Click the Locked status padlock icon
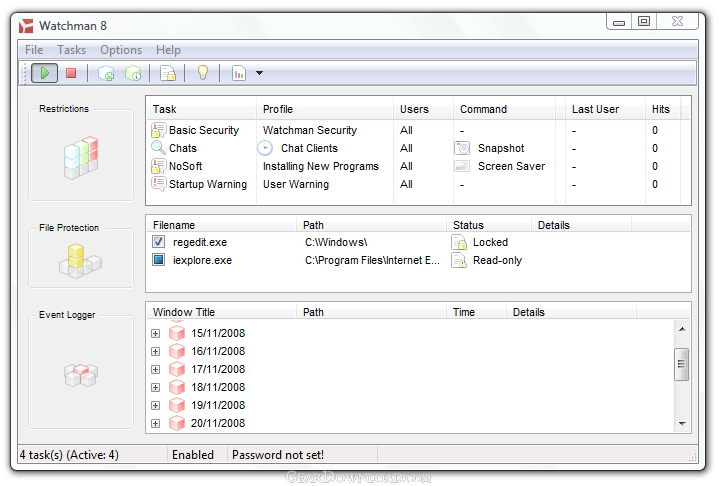This screenshot has width=719, height=486. click(x=459, y=242)
